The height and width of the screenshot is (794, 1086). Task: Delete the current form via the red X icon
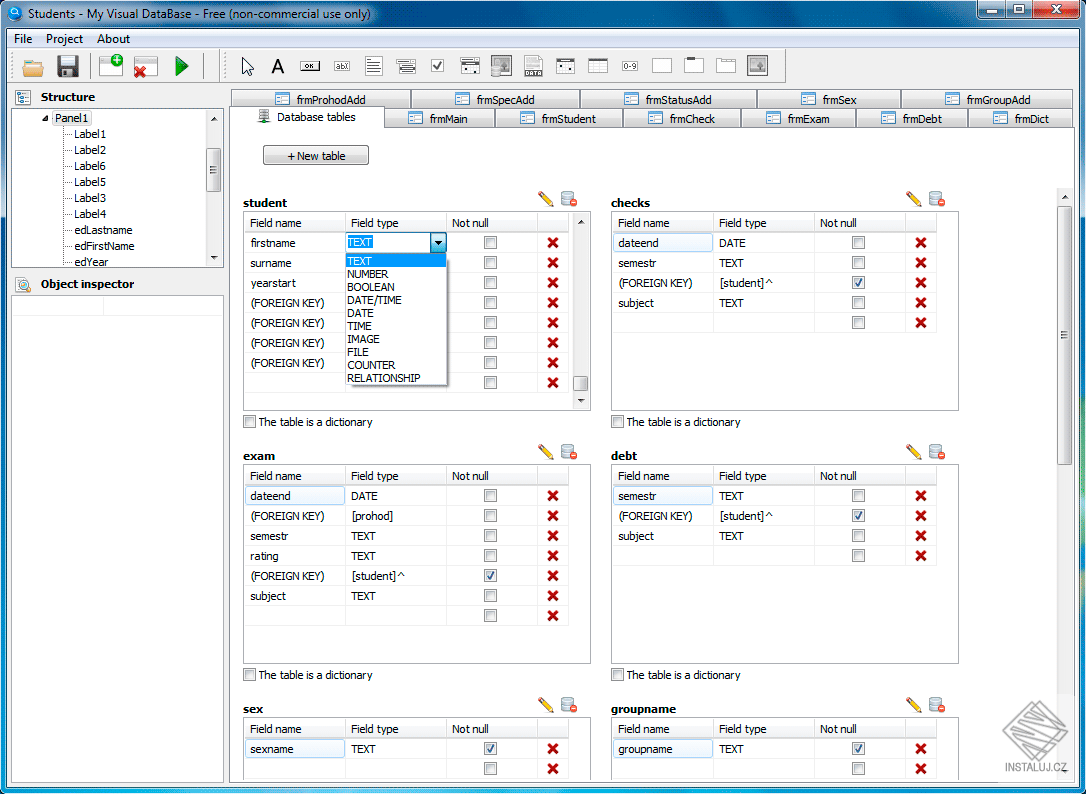coord(145,65)
